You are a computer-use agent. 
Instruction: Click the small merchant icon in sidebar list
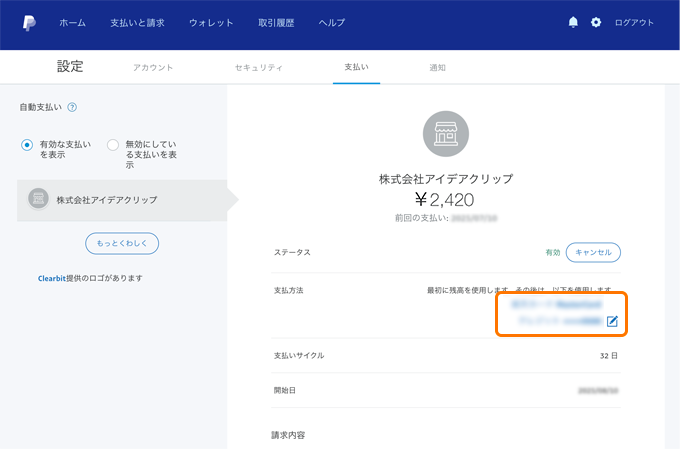pyautogui.click(x=38, y=199)
